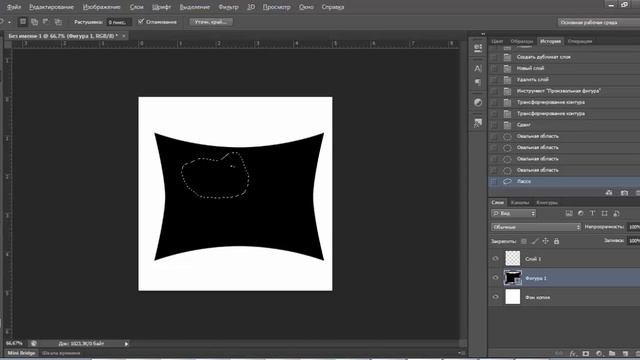
Task: Set history brush source for Лассо state
Action: [x=494, y=181]
